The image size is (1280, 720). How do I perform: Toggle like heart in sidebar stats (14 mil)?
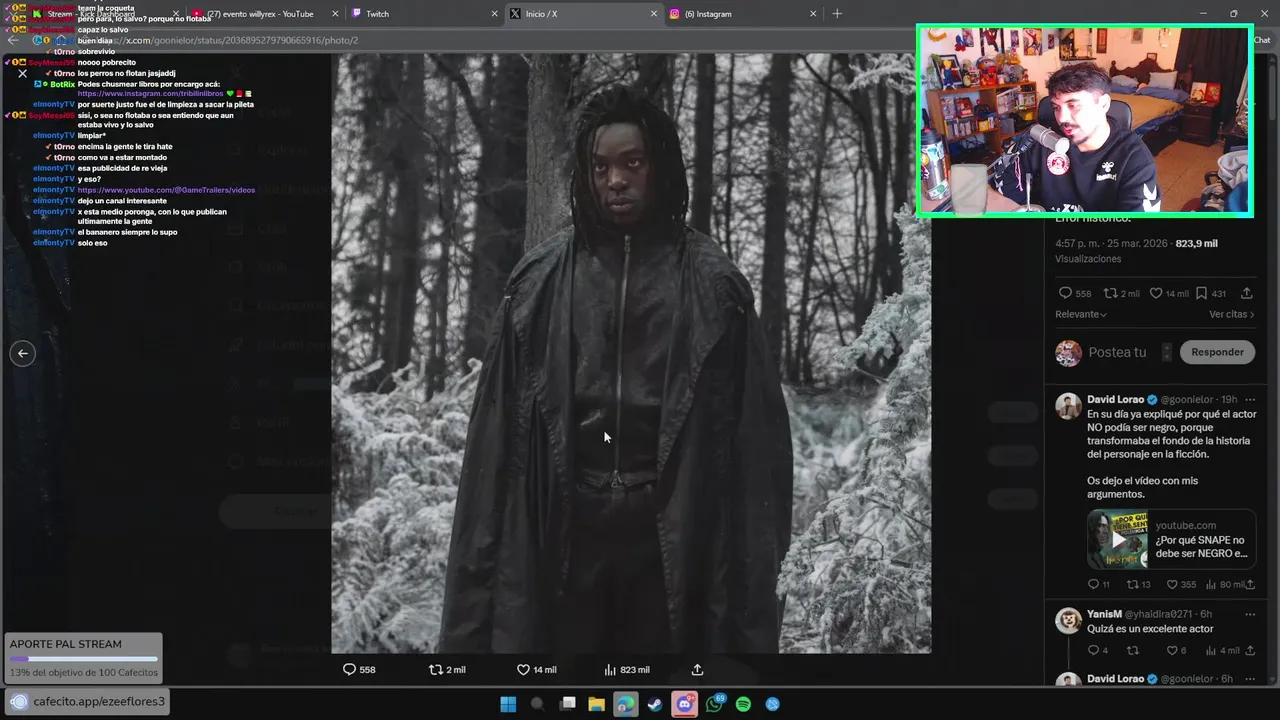[1156, 293]
